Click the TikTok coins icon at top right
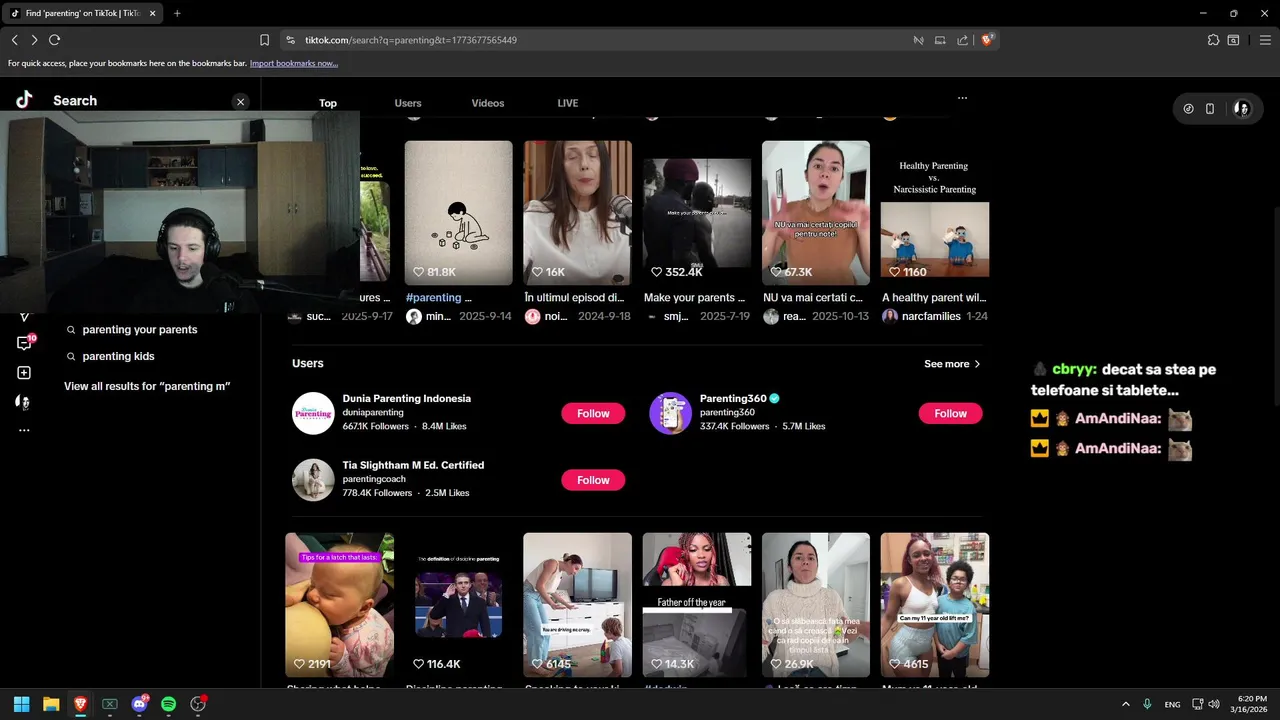 (1188, 109)
